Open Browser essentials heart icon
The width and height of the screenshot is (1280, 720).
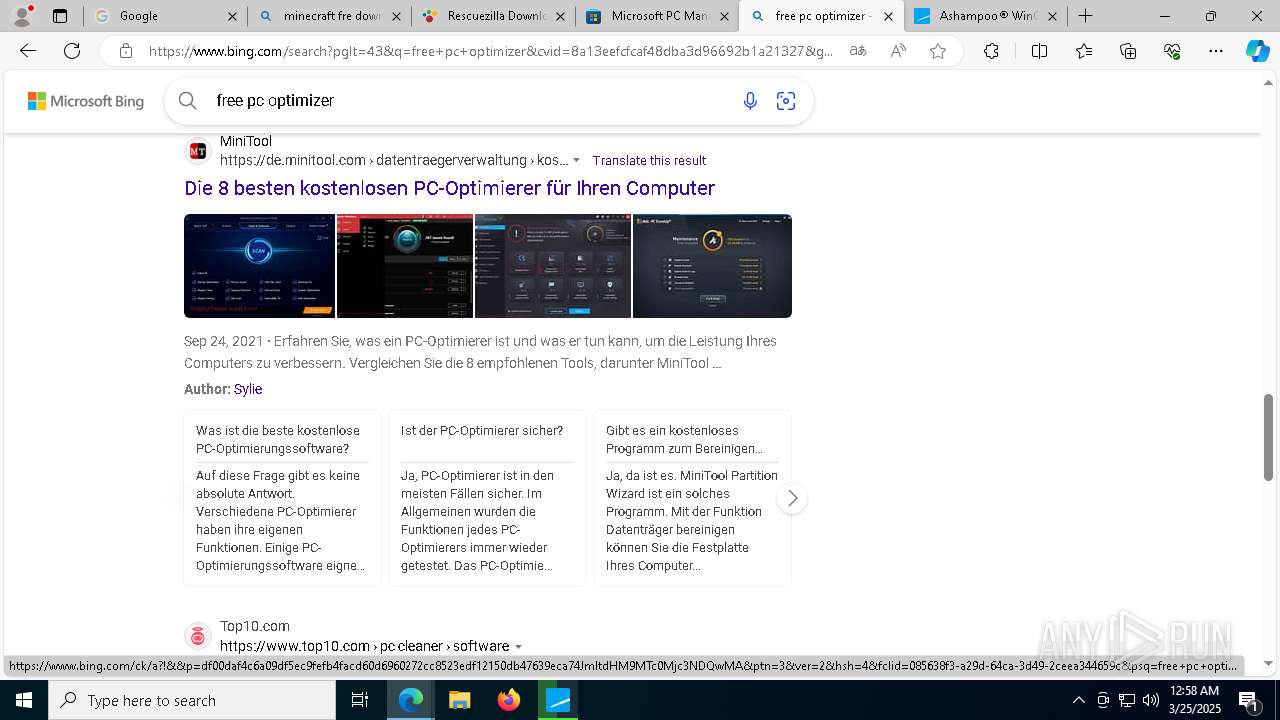coord(1172,51)
